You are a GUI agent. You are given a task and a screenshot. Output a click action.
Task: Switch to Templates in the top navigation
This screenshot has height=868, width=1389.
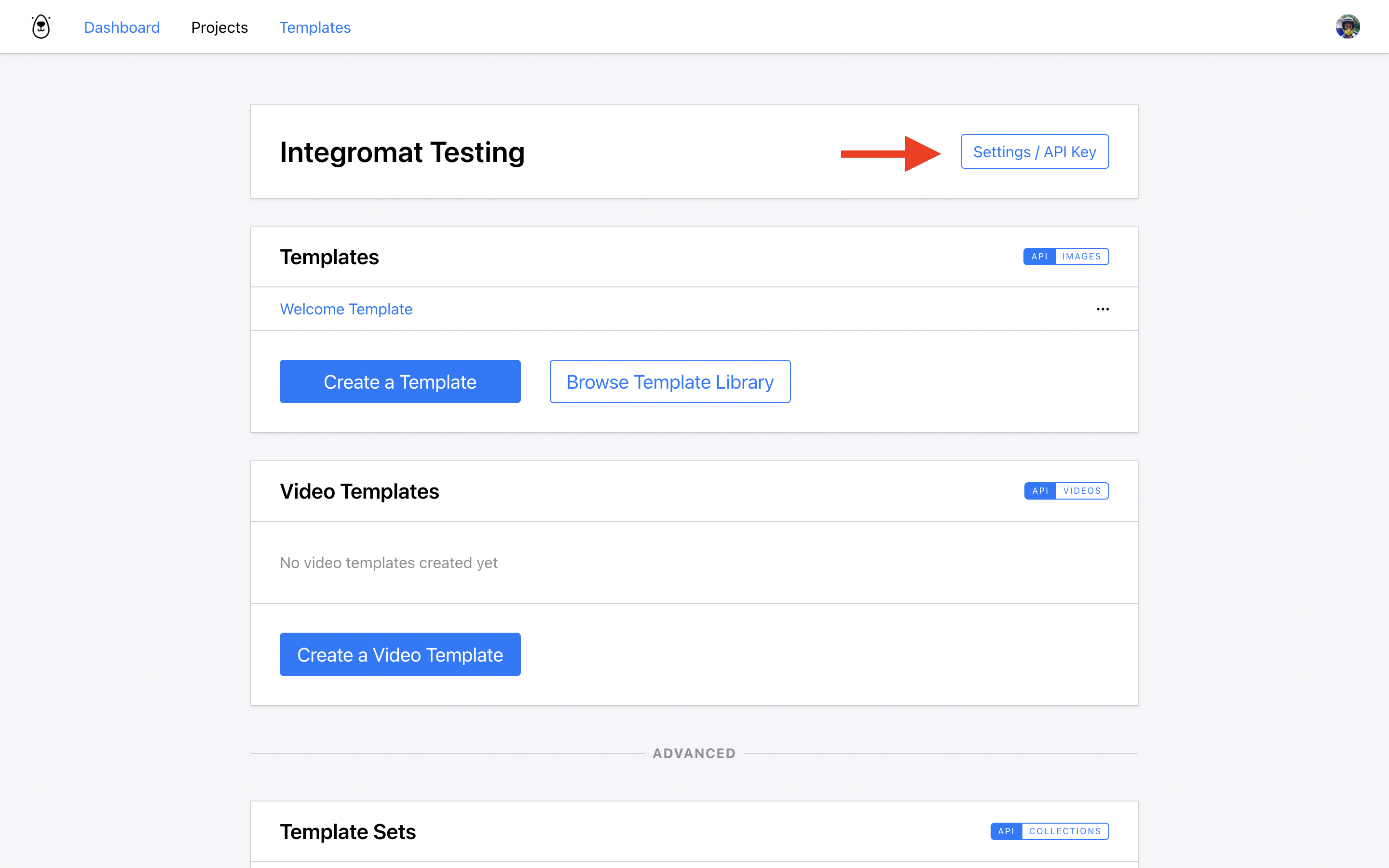pyautogui.click(x=314, y=27)
